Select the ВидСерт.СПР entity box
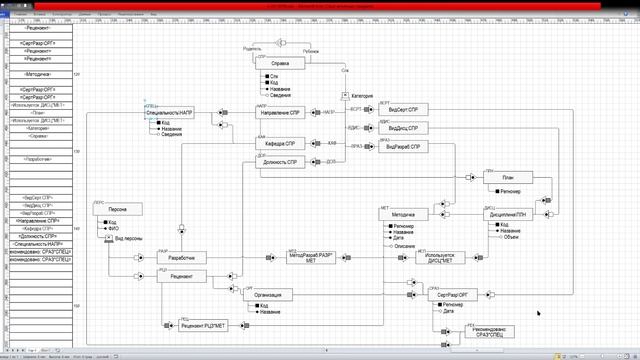640x360 pixels. 403,109
